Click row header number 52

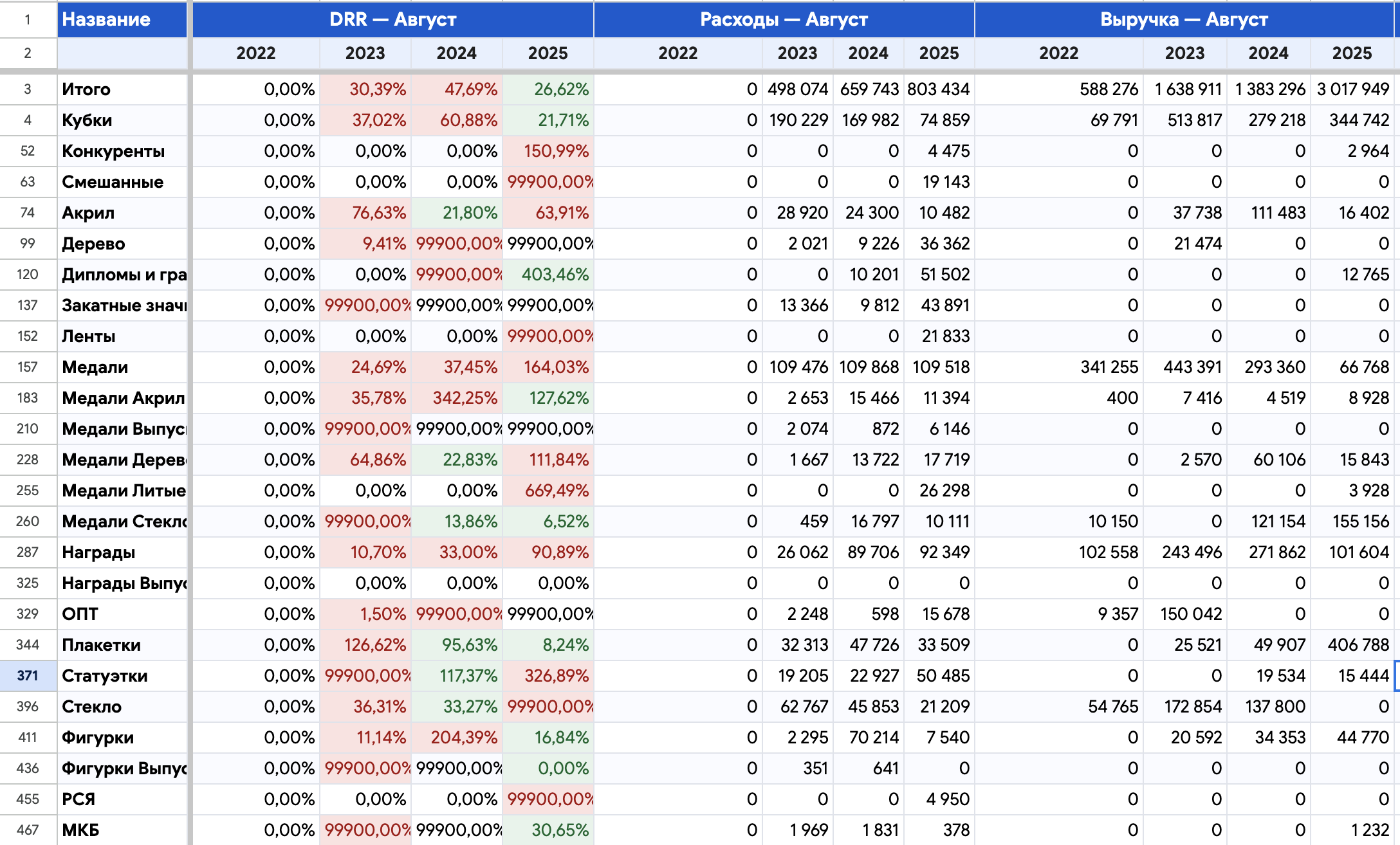[x=28, y=151]
